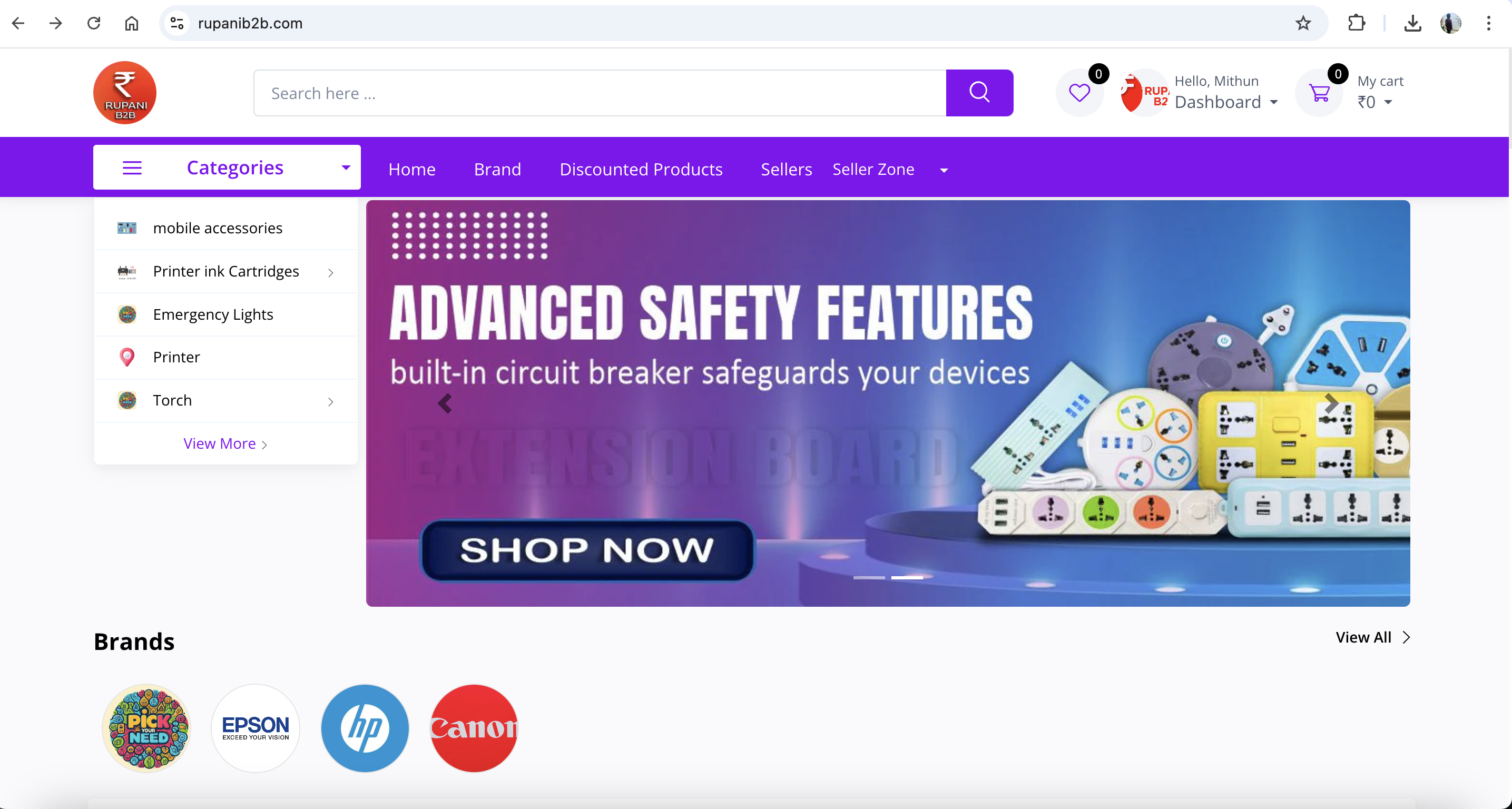
Task: Select the HP brand logo
Action: pyautogui.click(x=365, y=728)
